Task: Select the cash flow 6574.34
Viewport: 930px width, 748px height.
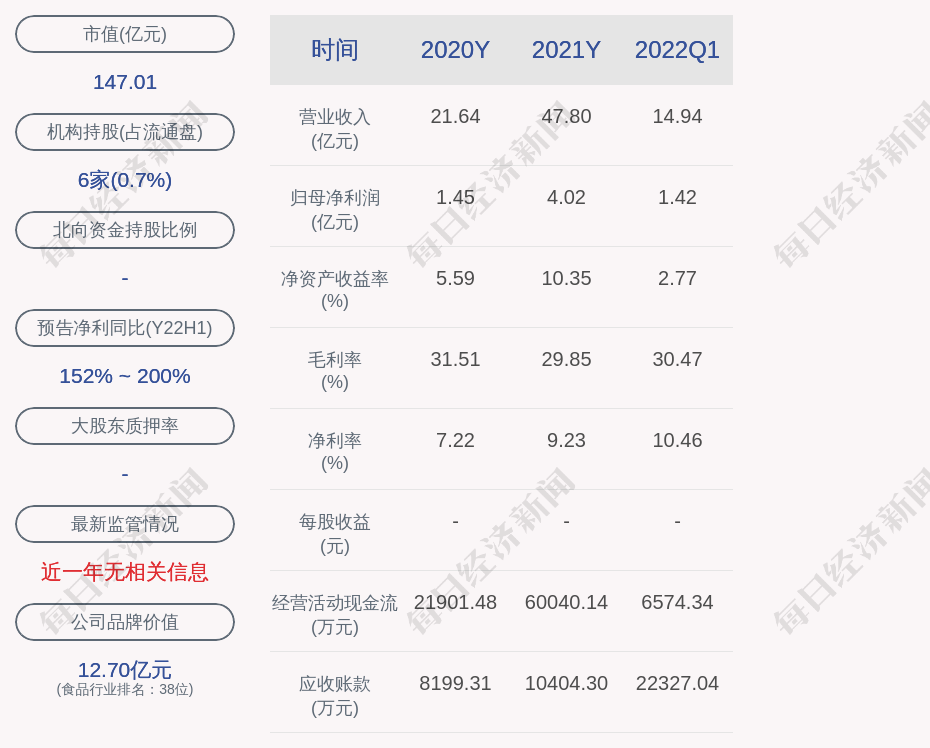Action: click(677, 602)
